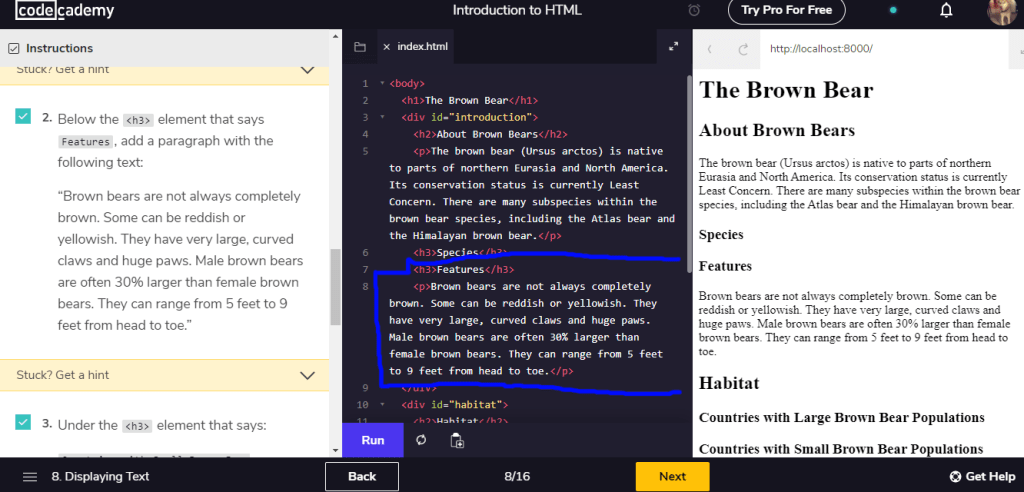1024x492 pixels.
Task: Expand the topmost Stuck? Get a hint
Action: point(307,70)
